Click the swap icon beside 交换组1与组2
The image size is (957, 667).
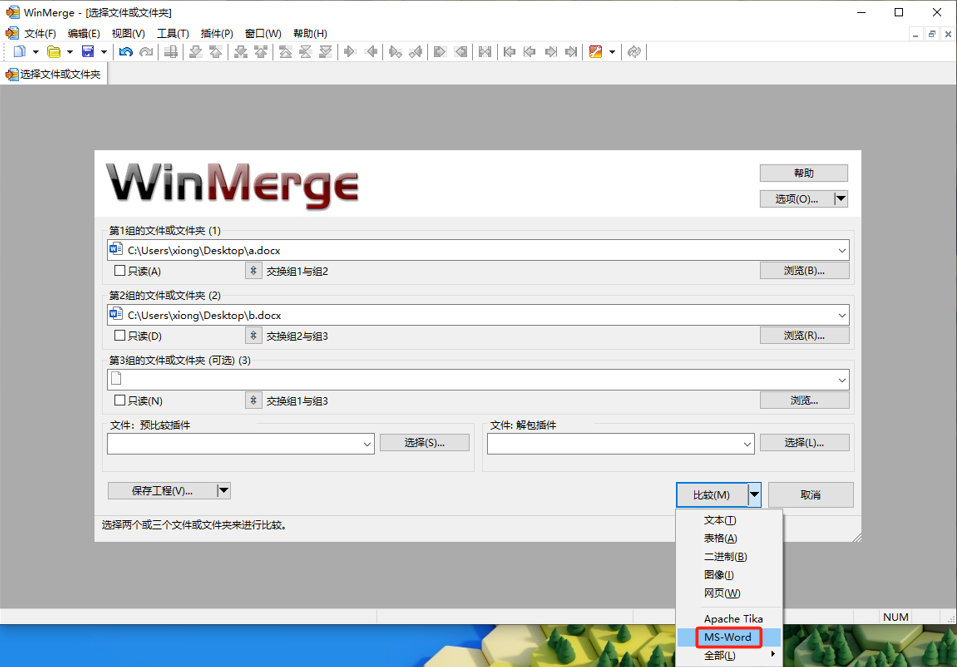[253, 270]
